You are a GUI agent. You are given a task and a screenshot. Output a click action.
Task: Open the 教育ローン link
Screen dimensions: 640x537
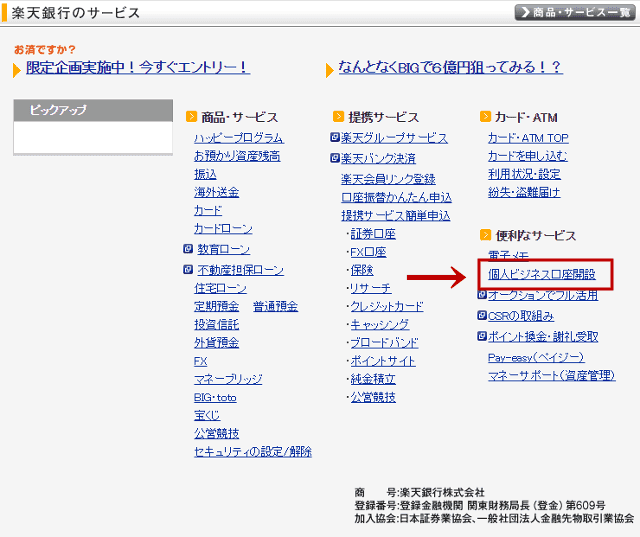224,249
